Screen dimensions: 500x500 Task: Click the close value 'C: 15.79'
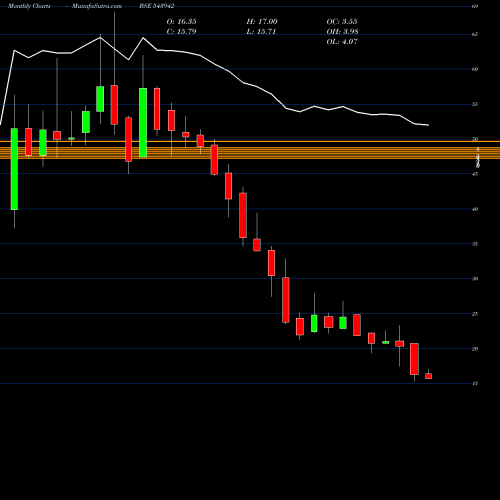pos(181,32)
